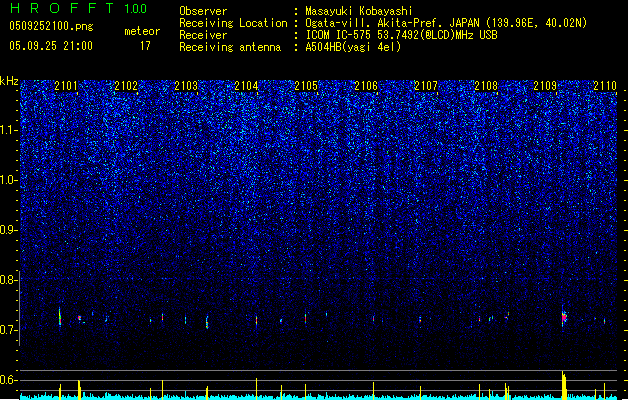Click the meteor echo just before 2101

pos(60,317)
